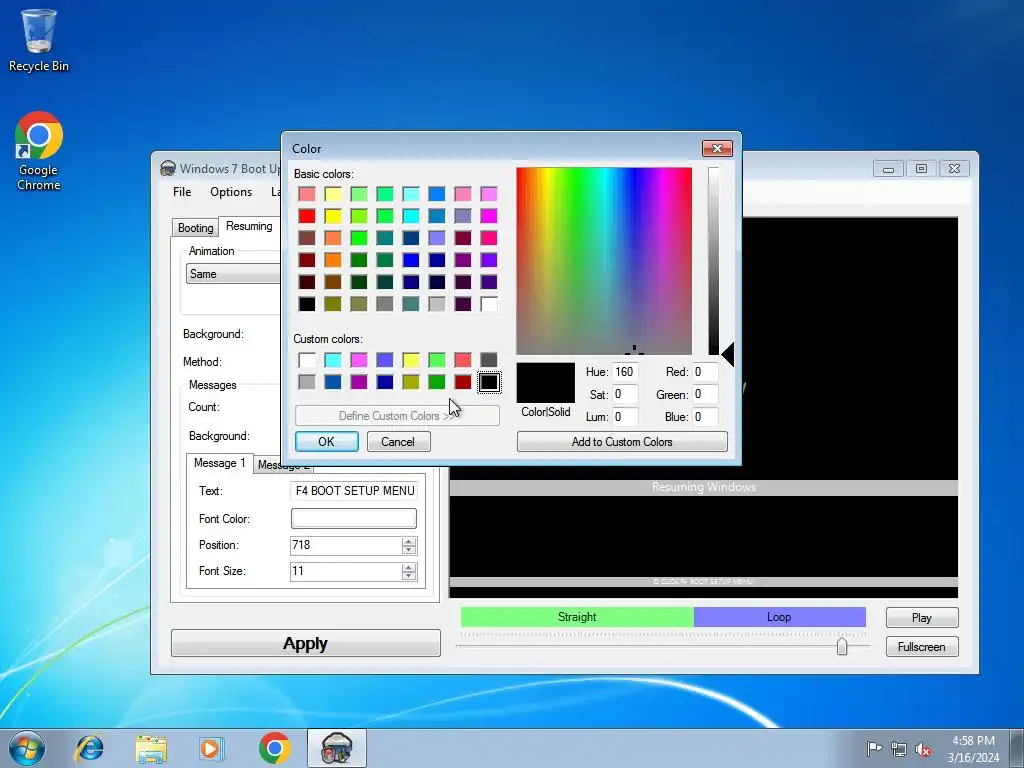The width and height of the screenshot is (1024, 768).
Task: Click the Fullscreen button
Action: 922,647
